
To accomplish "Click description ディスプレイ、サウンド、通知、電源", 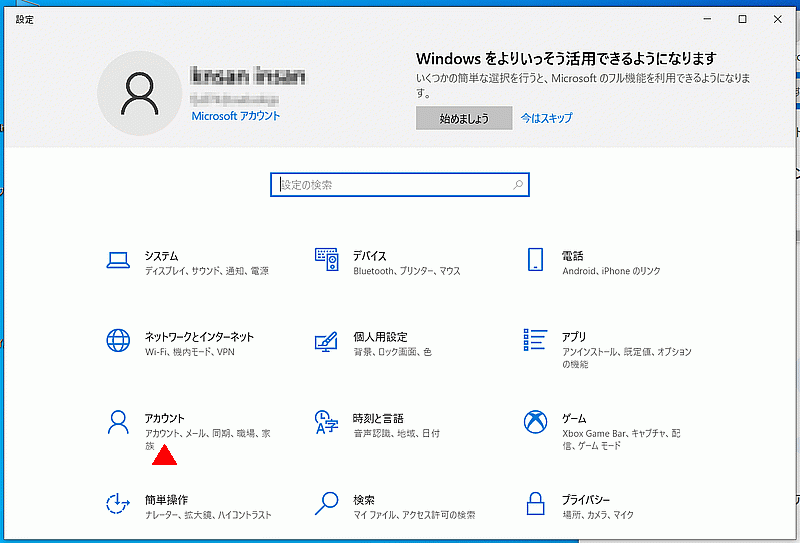I will 207,271.
